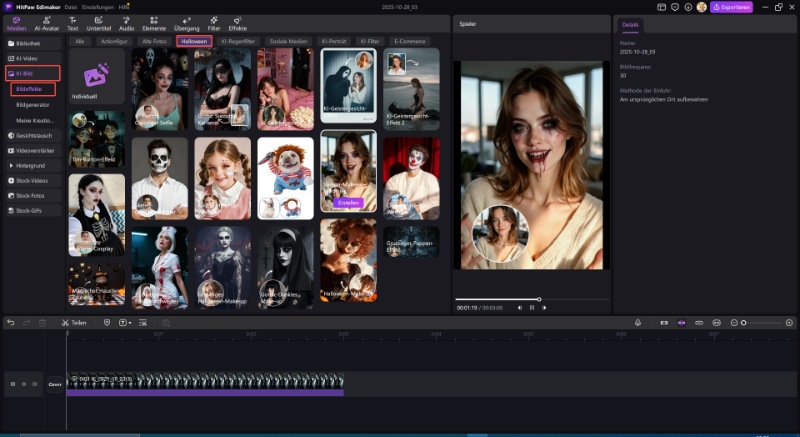Open the Datei menu
Image resolution: width=800 pixels, height=437 pixels.
coord(71,7)
